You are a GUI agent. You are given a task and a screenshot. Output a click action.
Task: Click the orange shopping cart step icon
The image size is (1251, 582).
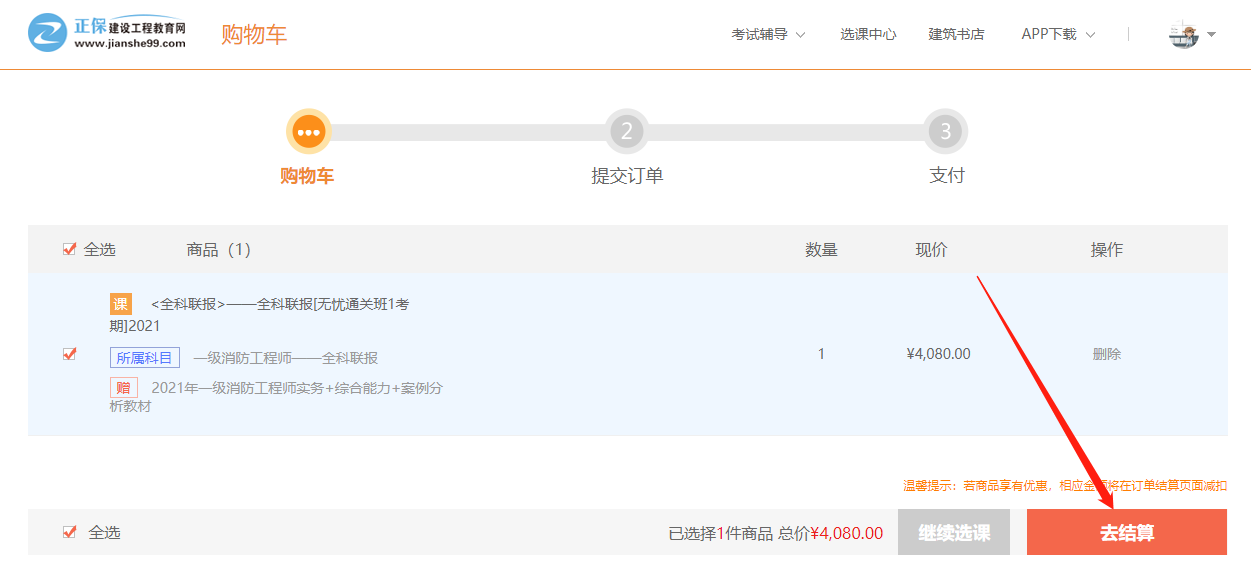(x=308, y=131)
